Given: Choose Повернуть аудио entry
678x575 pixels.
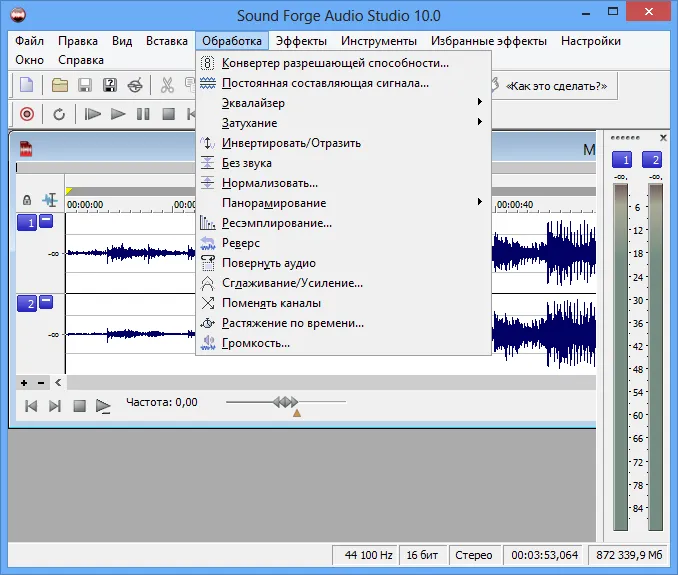Looking at the screenshot, I should (343, 263).
